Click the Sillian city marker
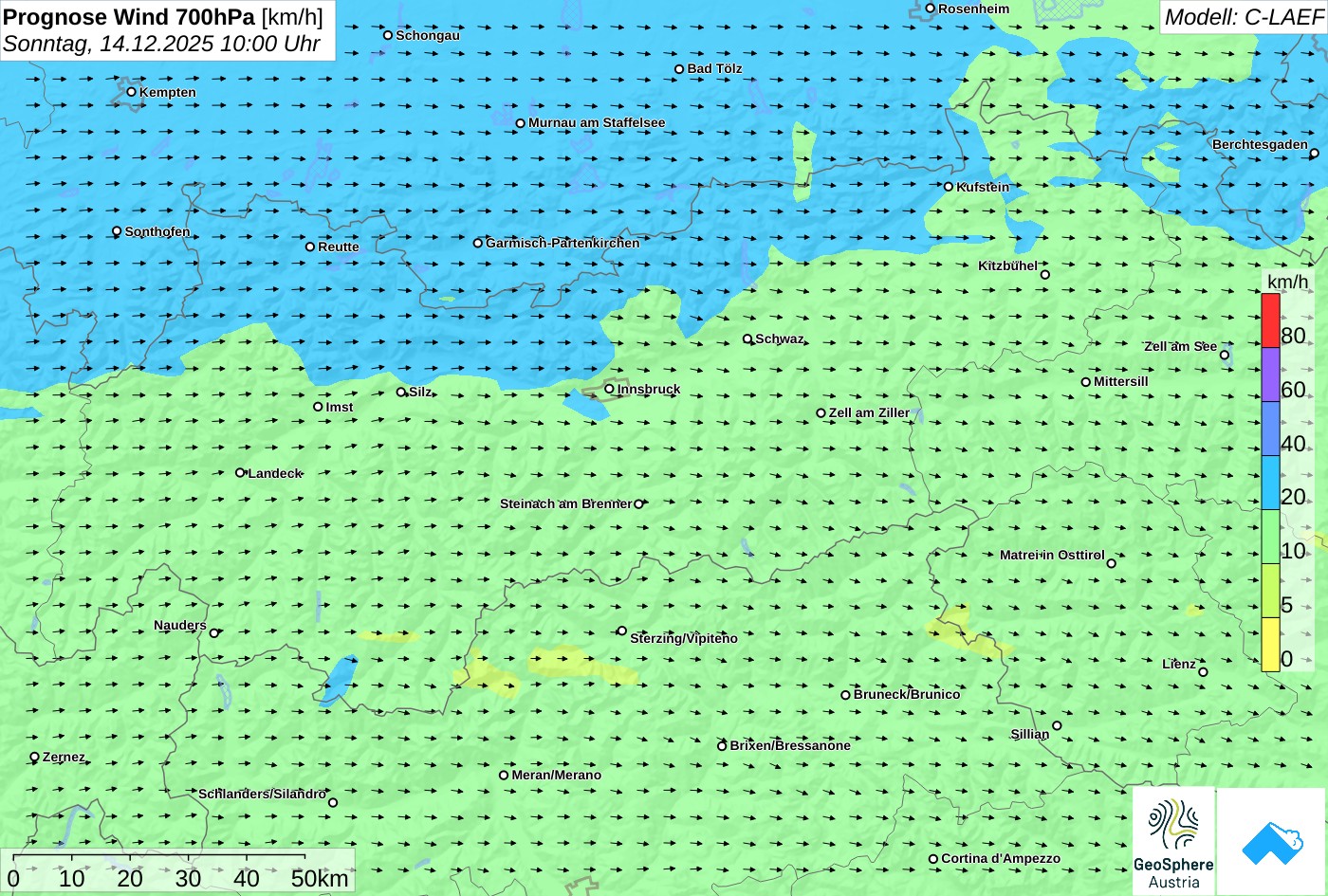Viewport: 1328px width, 896px height. [x=1057, y=726]
